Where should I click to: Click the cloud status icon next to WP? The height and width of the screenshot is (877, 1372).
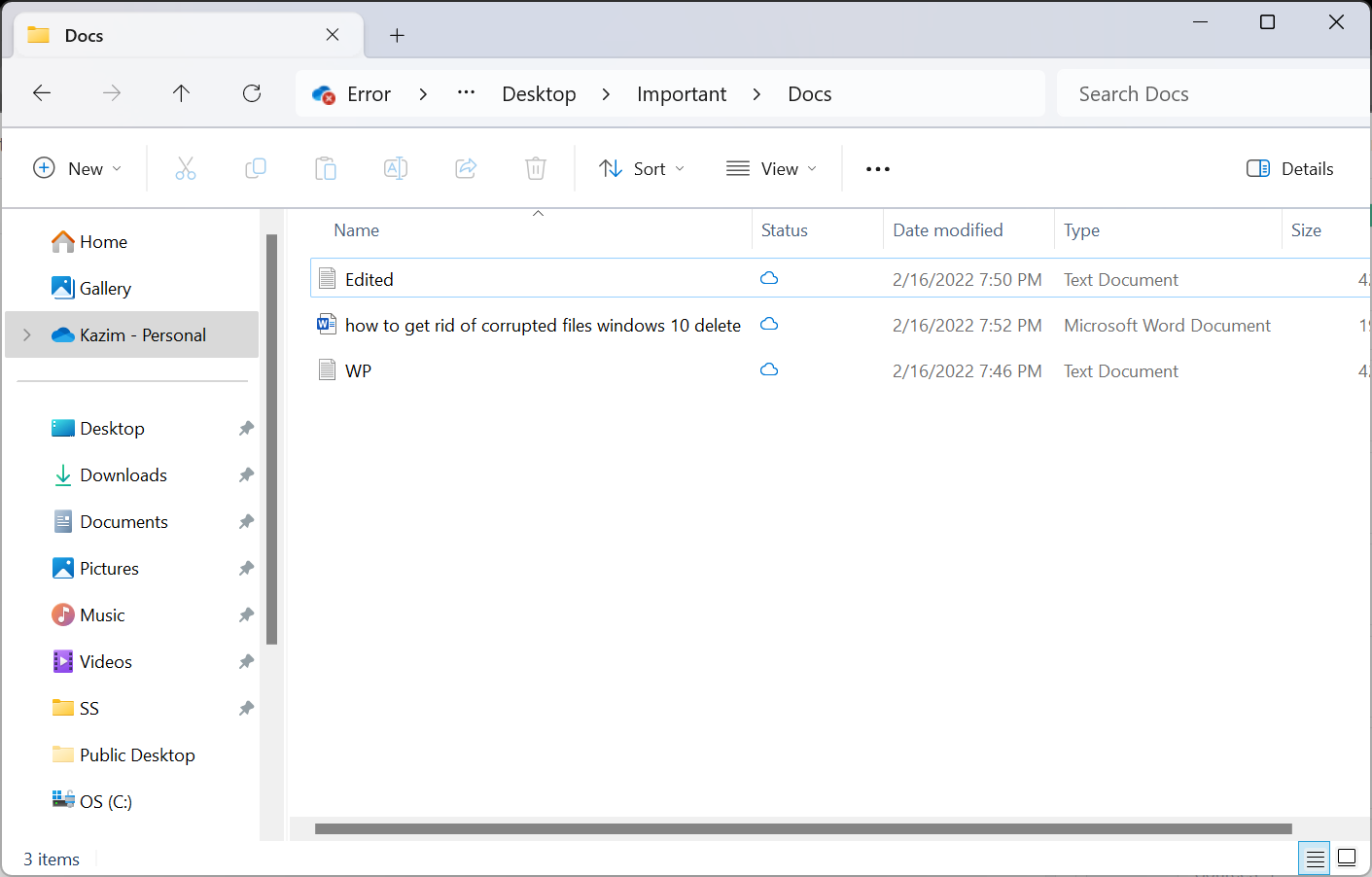pos(769,370)
